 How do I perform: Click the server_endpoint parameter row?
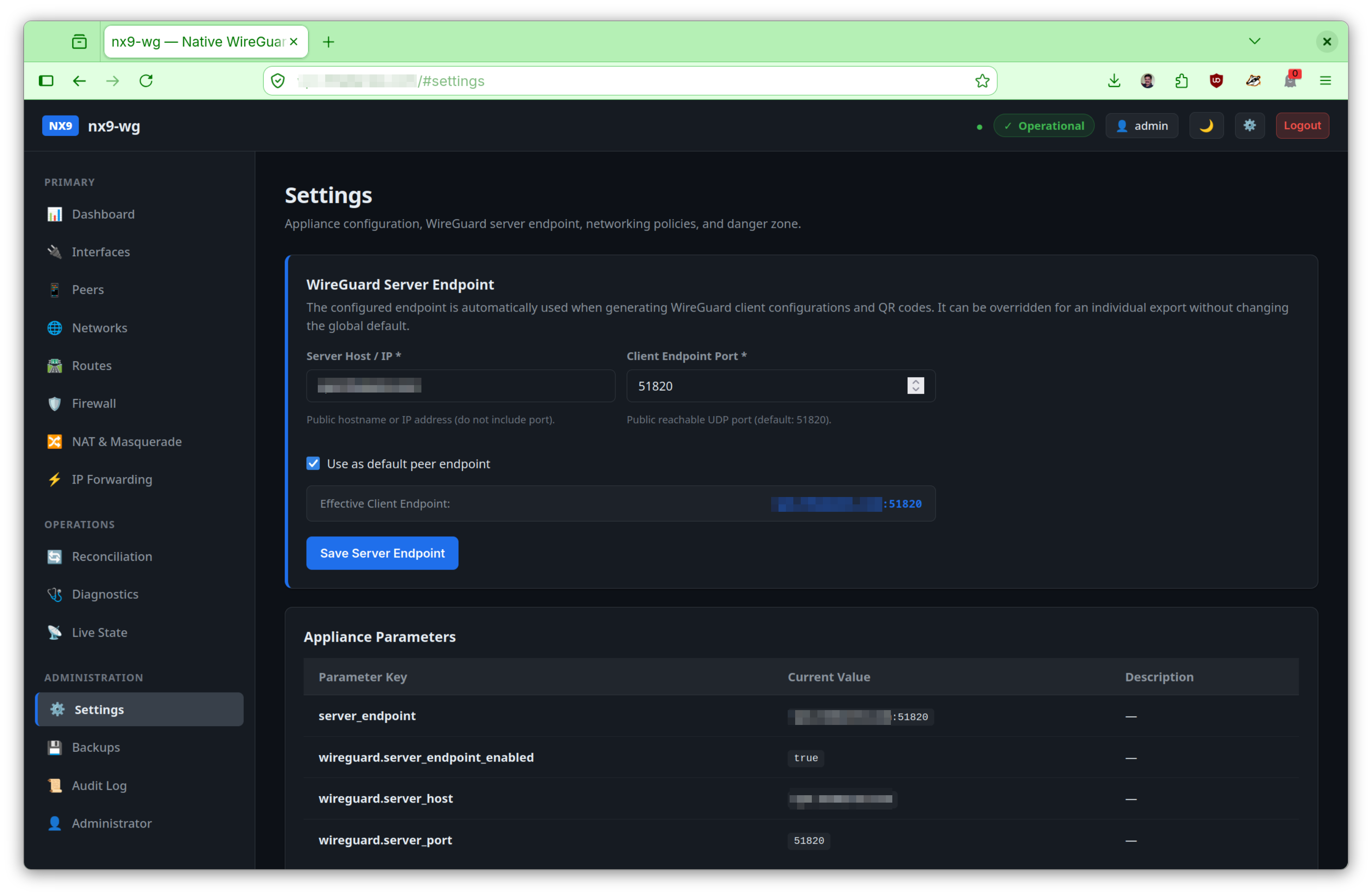coord(801,716)
